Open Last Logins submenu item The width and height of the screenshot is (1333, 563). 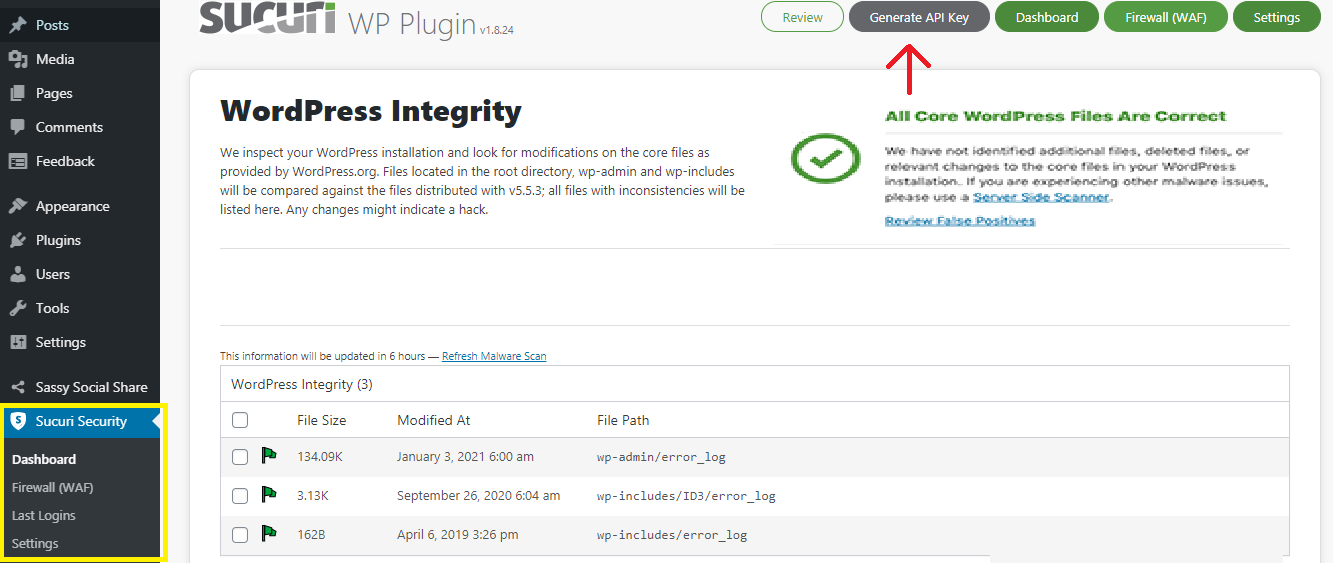point(44,515)
